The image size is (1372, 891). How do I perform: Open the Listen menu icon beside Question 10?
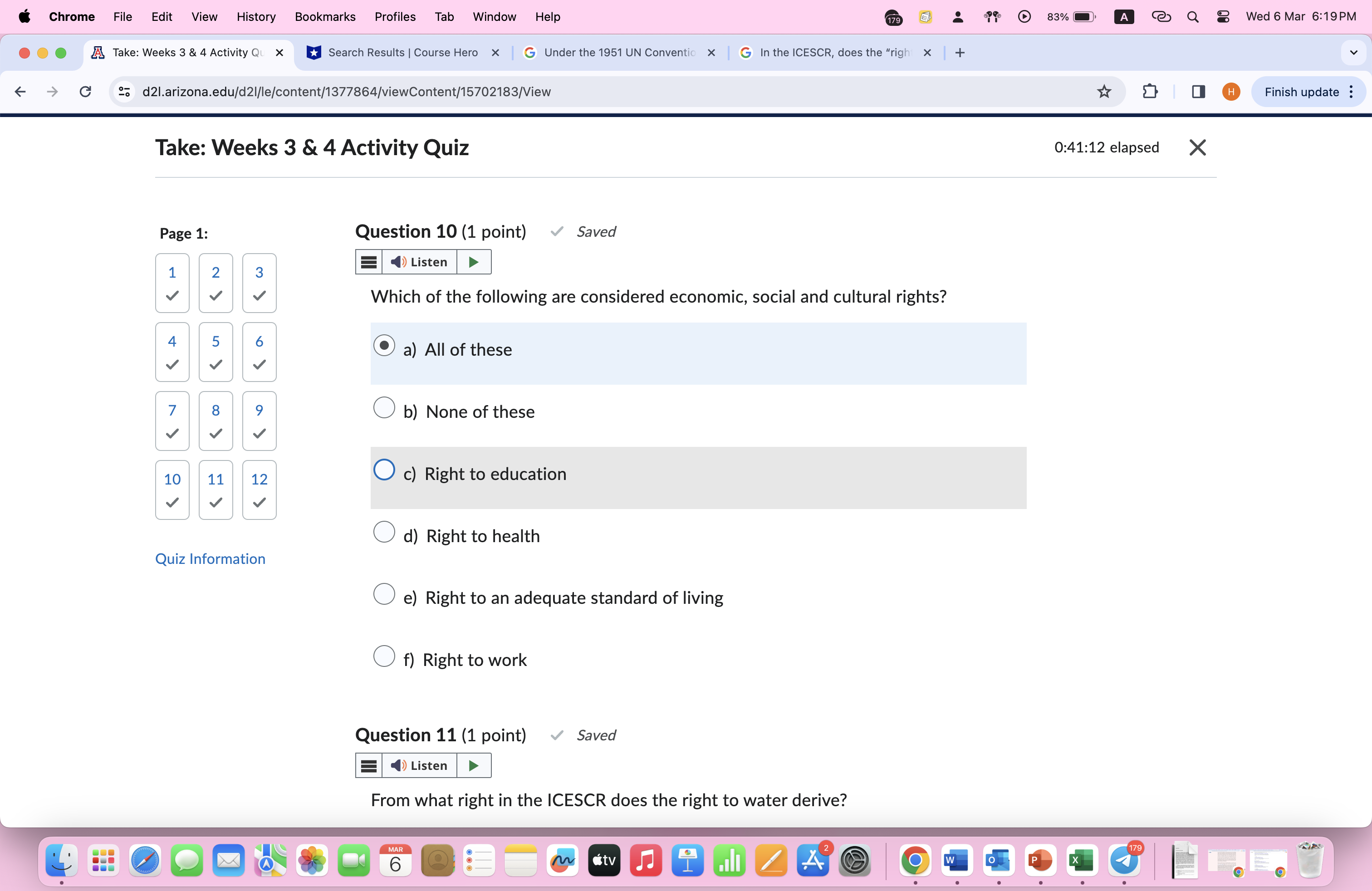click(368, 262)
